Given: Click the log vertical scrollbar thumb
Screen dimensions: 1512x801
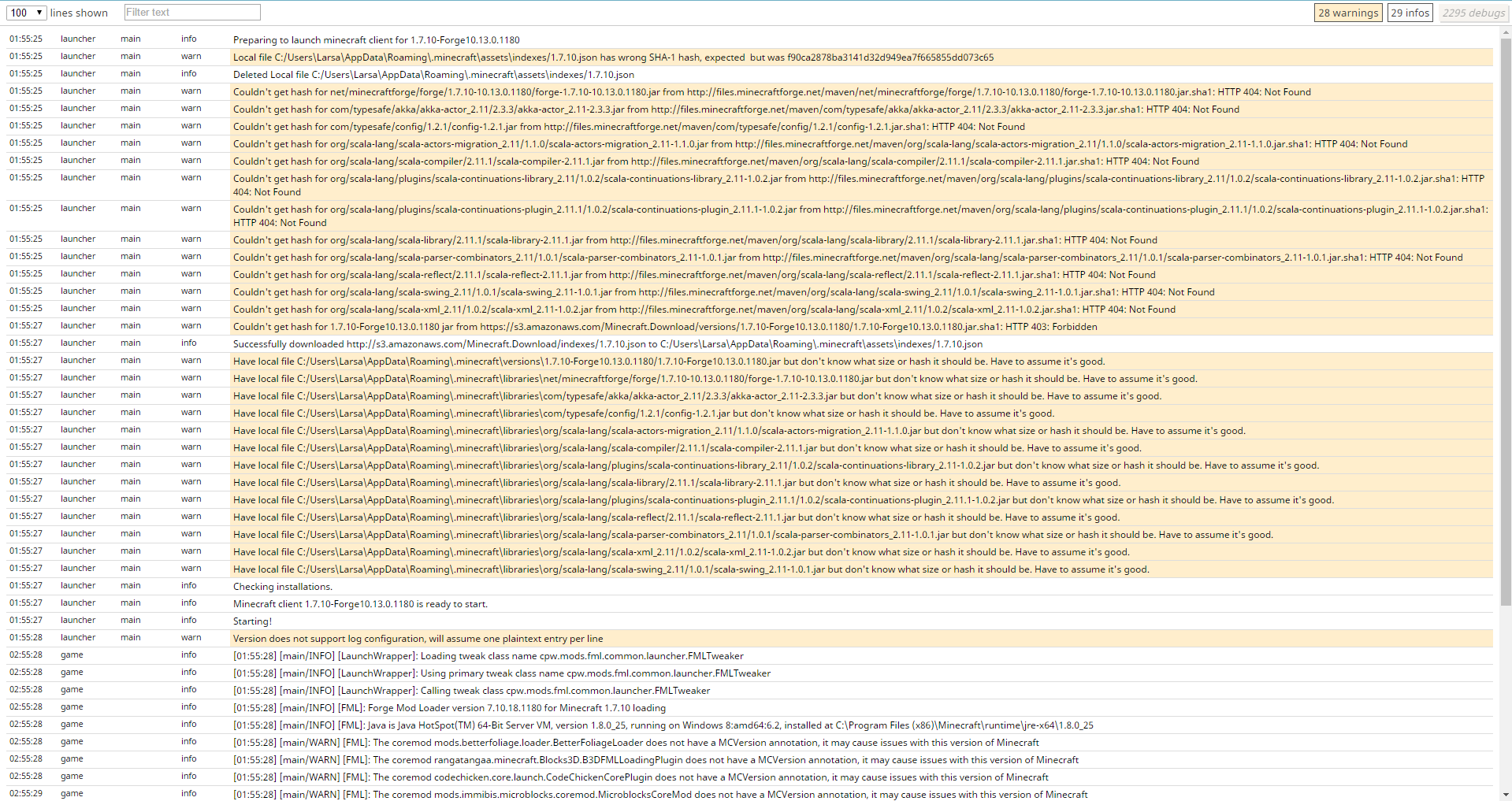Looking at the screenshot, I should [x=1506, y=321].
